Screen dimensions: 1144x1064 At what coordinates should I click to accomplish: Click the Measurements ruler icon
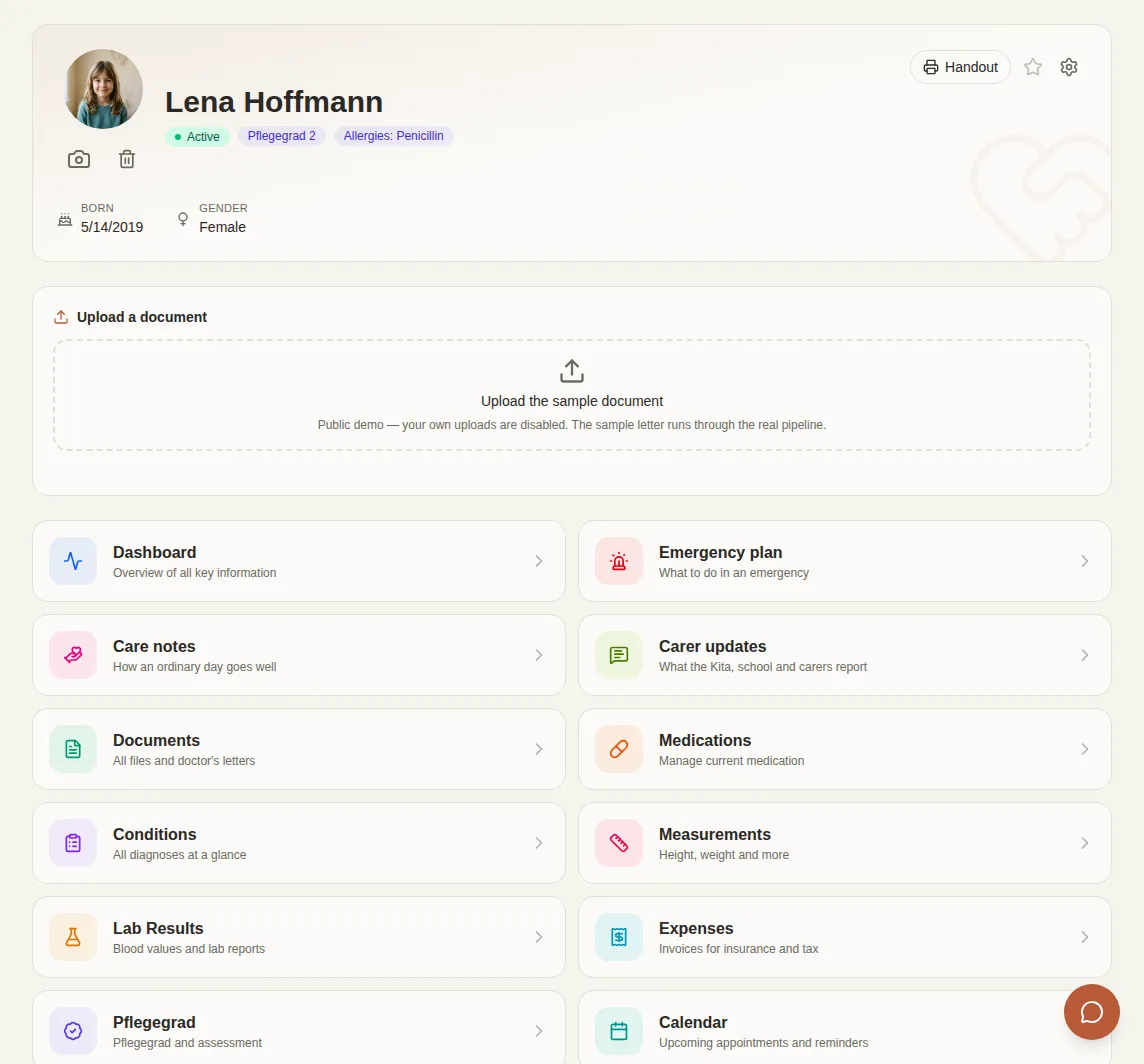[x=619, y=844]
